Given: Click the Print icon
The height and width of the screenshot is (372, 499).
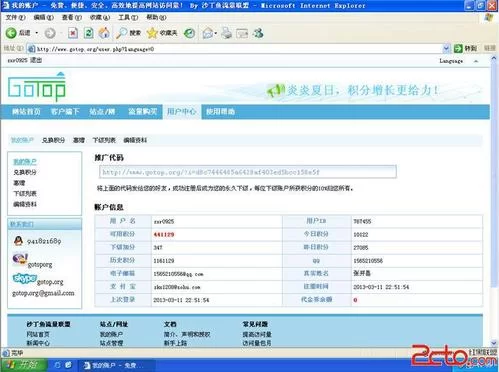Looking at the screenshot, I should coord(227,33).
